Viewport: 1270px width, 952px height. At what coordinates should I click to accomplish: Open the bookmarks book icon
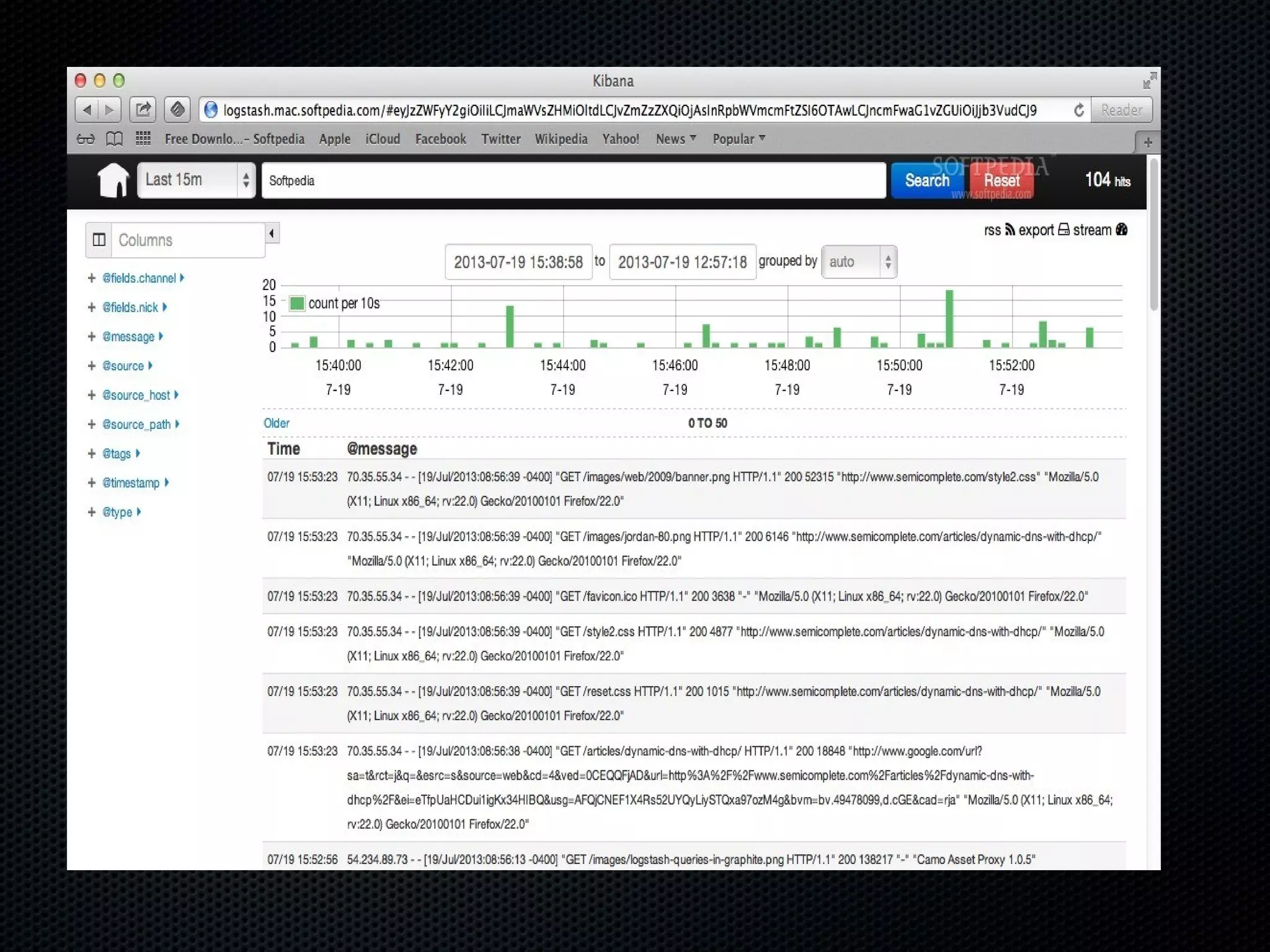[114, 139]
